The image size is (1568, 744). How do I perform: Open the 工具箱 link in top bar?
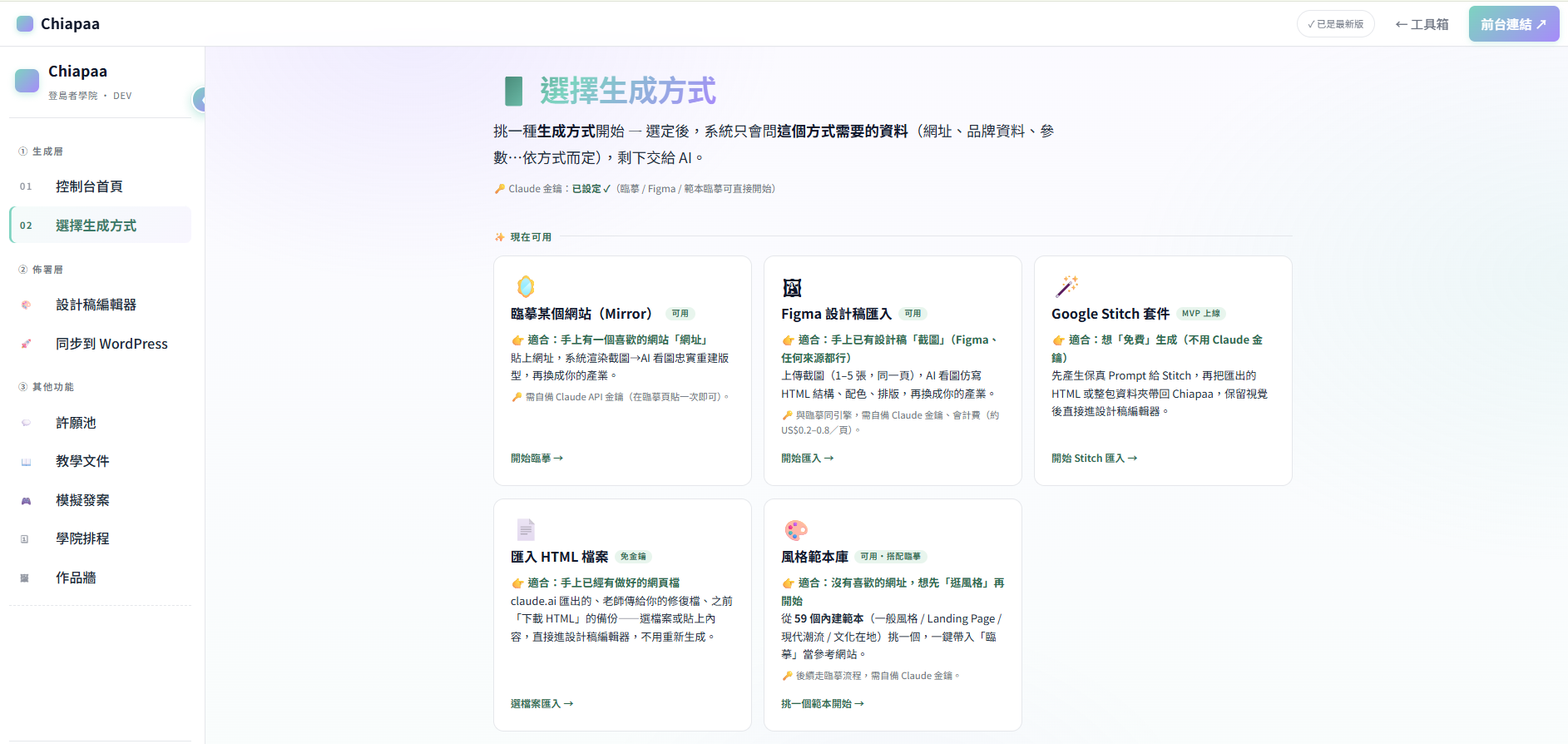coord(1422,24)
